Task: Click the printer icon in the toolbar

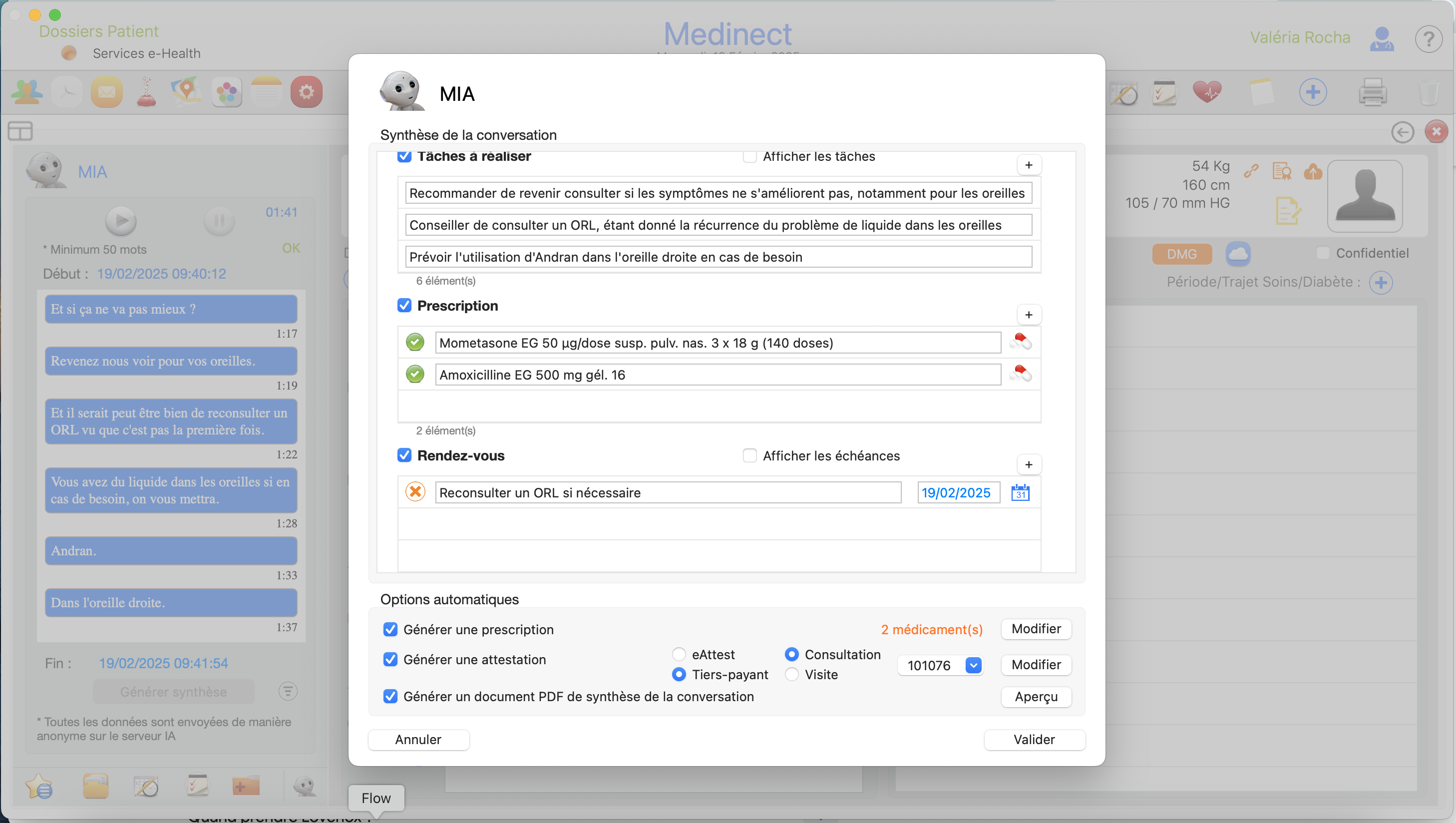Action: [1372, 91]
